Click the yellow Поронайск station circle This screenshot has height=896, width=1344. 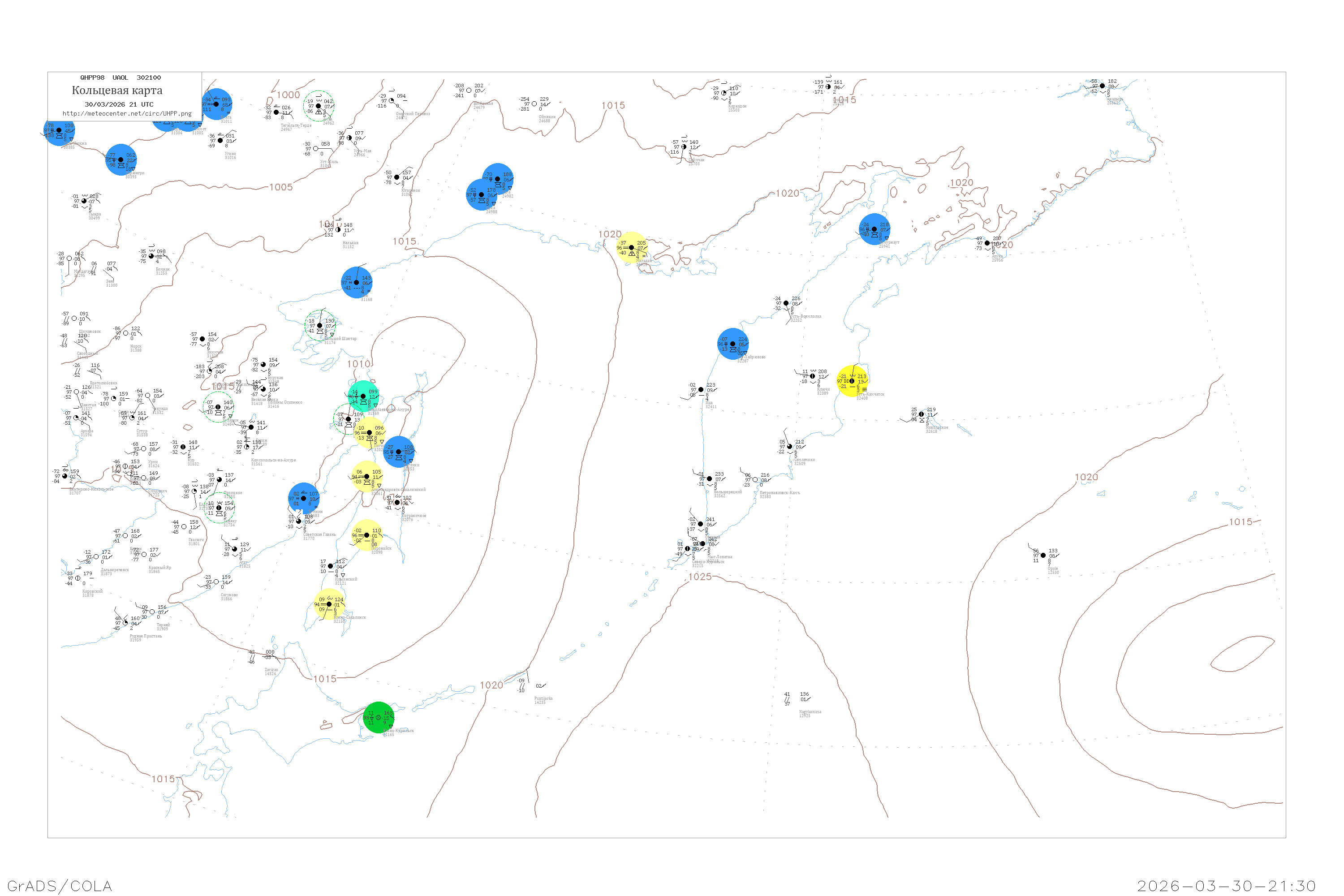click(x=366, y=535)
